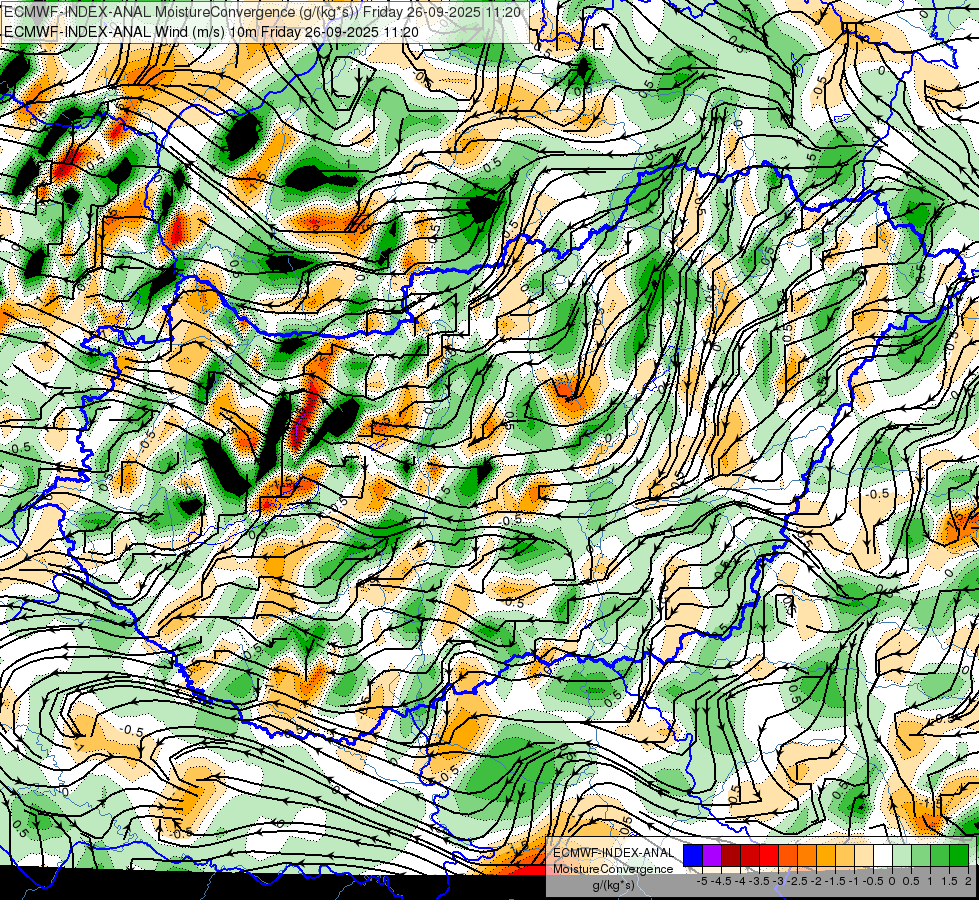The width and height of the screenshot is (979, 900).
Task: Click MoistureConvergence label in the legend box
Action: pyautogui.click(x=613, y=869)
